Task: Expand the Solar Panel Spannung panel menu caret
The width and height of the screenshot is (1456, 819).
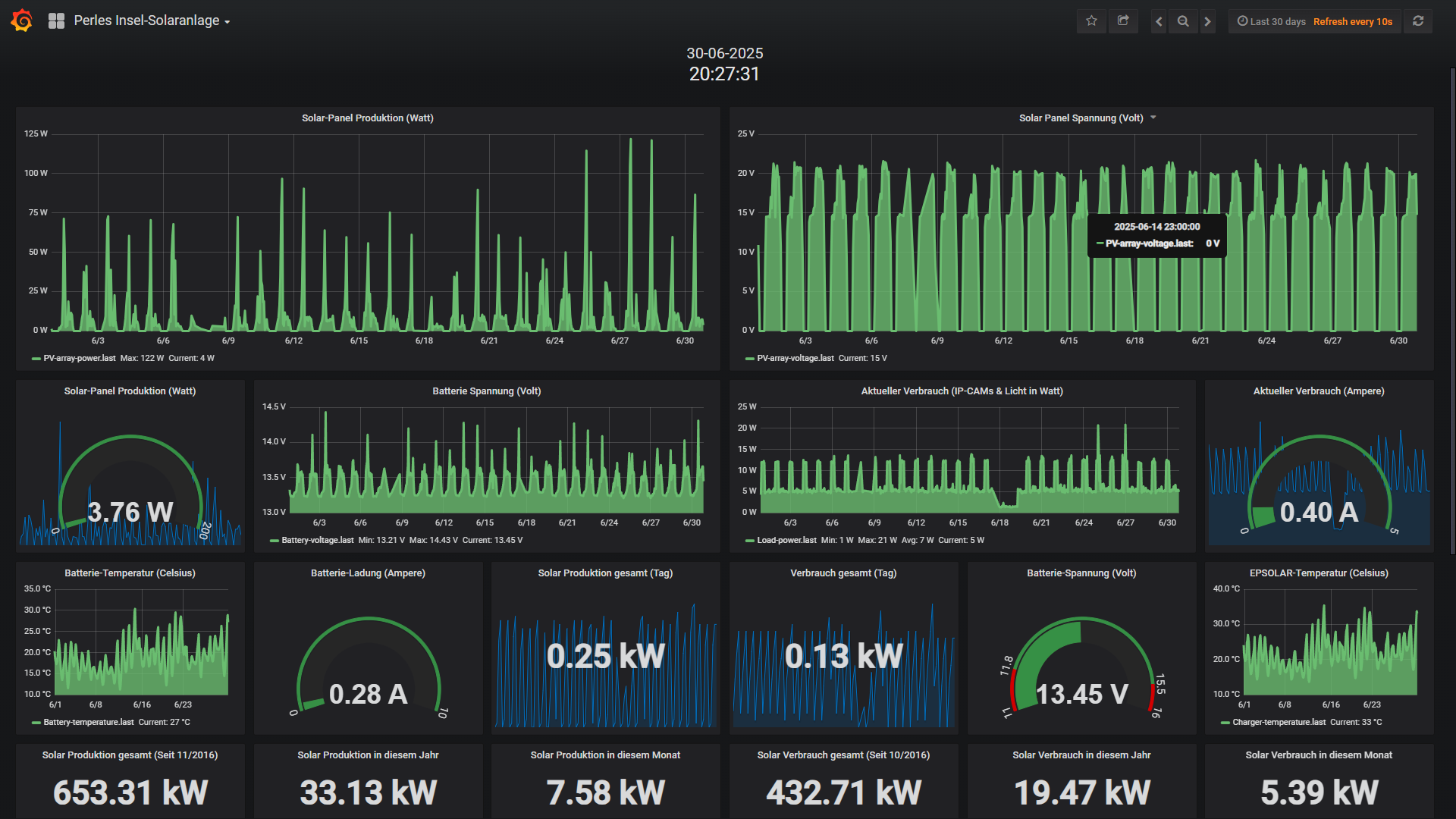Action: 1153,118
